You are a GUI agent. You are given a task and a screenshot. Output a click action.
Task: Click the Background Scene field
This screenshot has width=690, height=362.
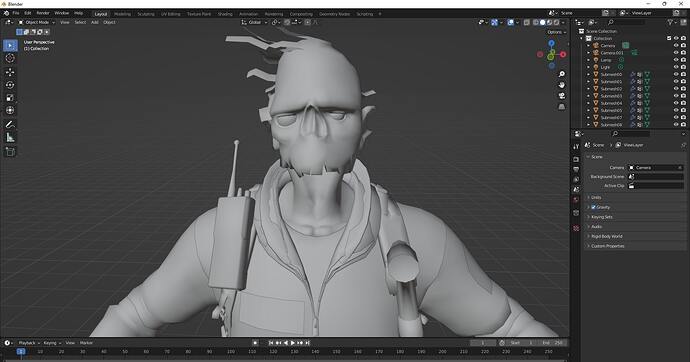[655, 176]
